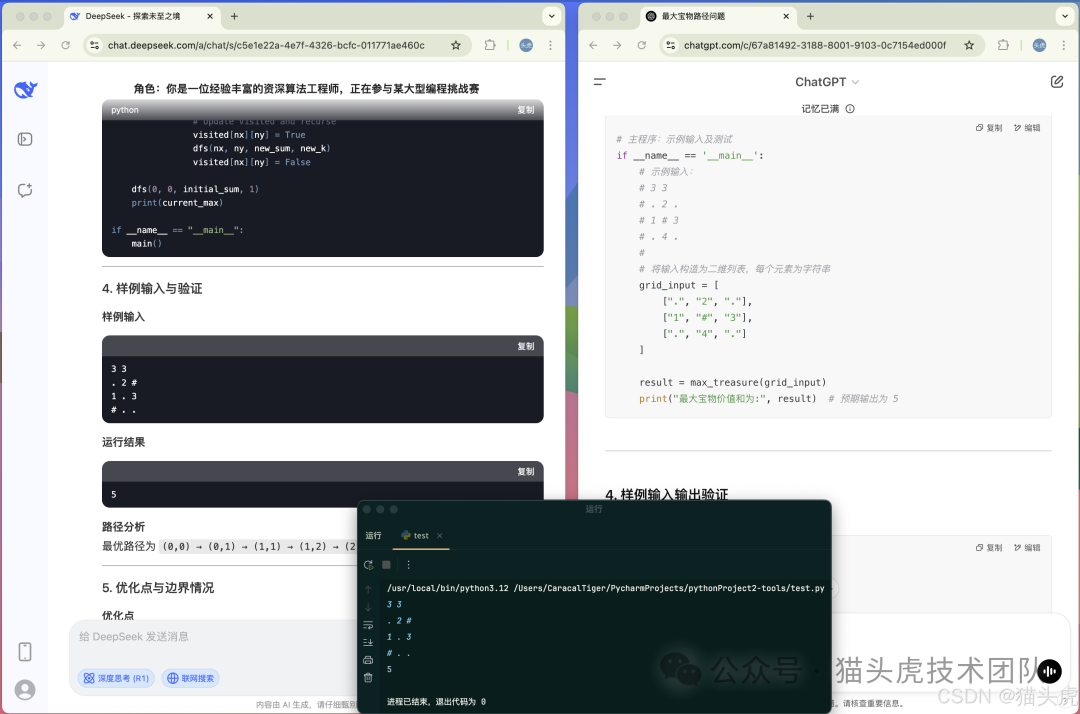Viewport: 1080px width, 714px height.
Task: Open the tab search dropdown in the ChatGPT window
Action: (x=1065, y=16)
